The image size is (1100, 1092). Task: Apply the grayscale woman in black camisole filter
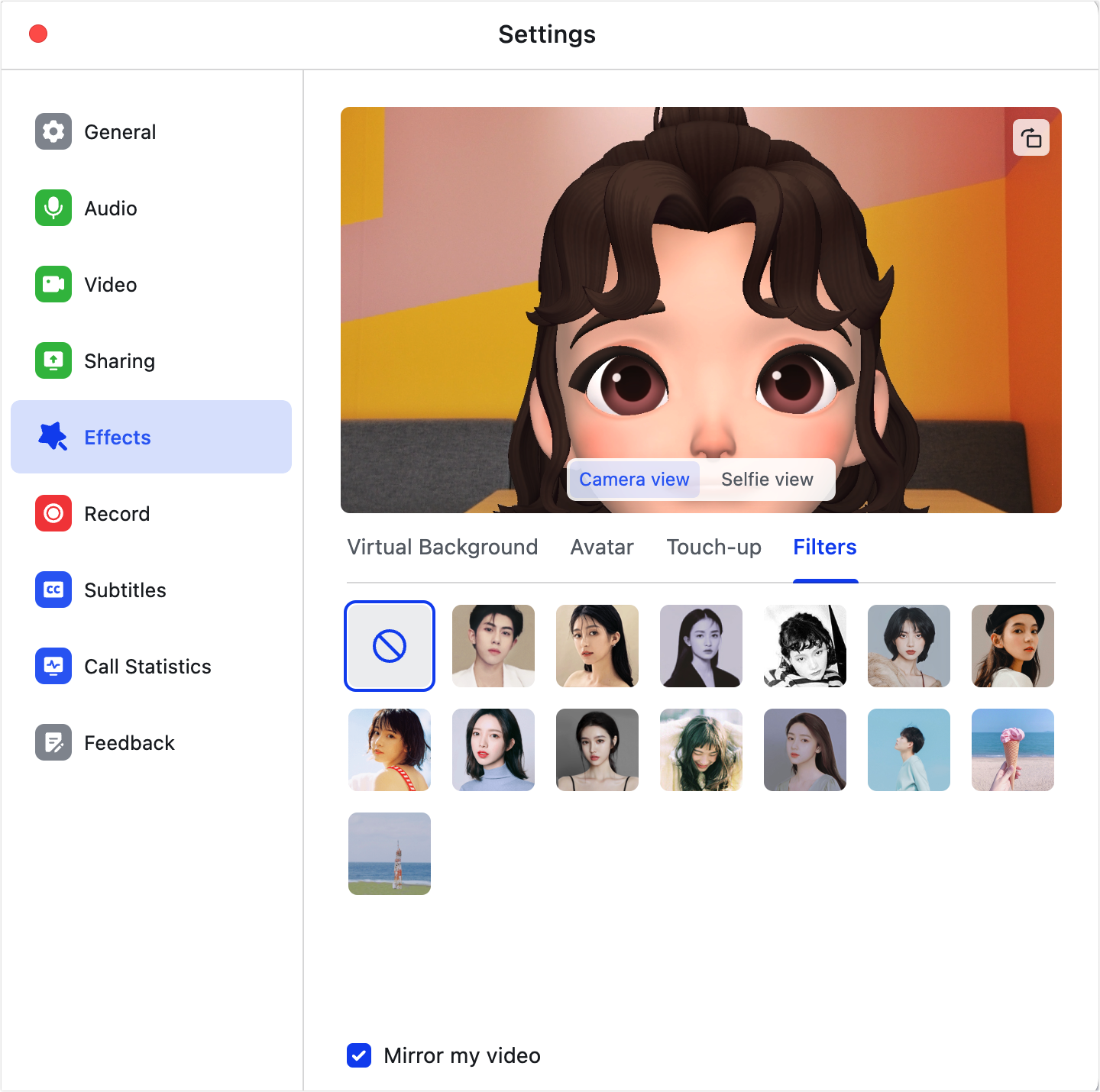(597, 750)
